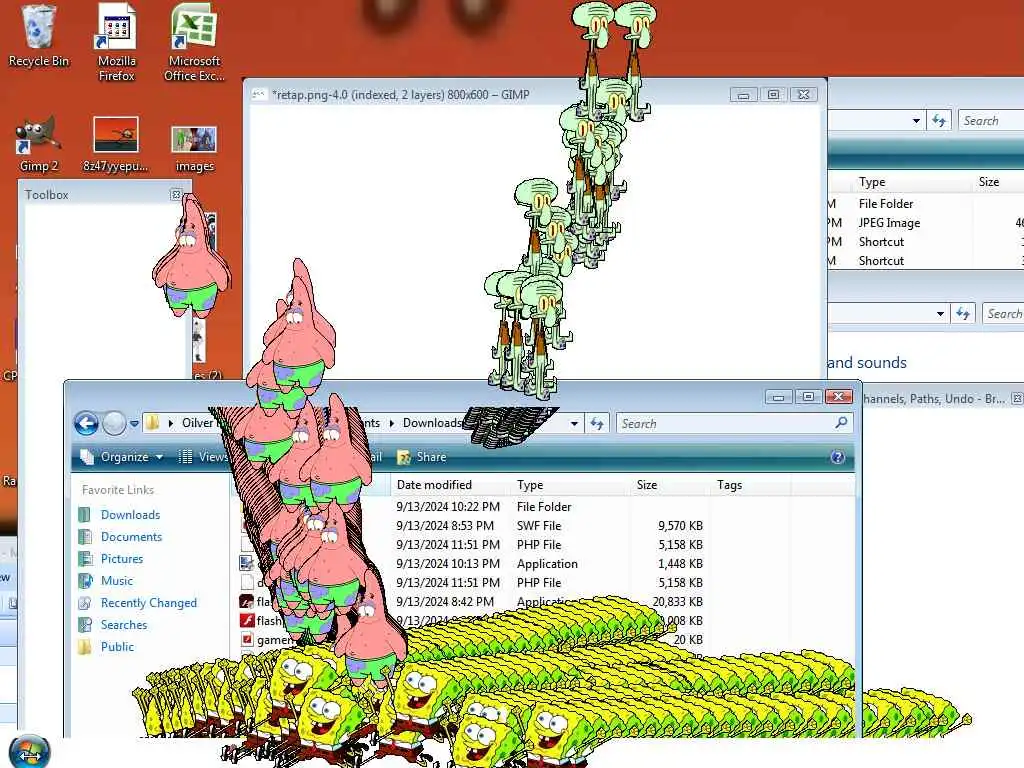1024x768 pixels.
Task: Open Documents in Favorite Links
Action: (x=131, y=537)
